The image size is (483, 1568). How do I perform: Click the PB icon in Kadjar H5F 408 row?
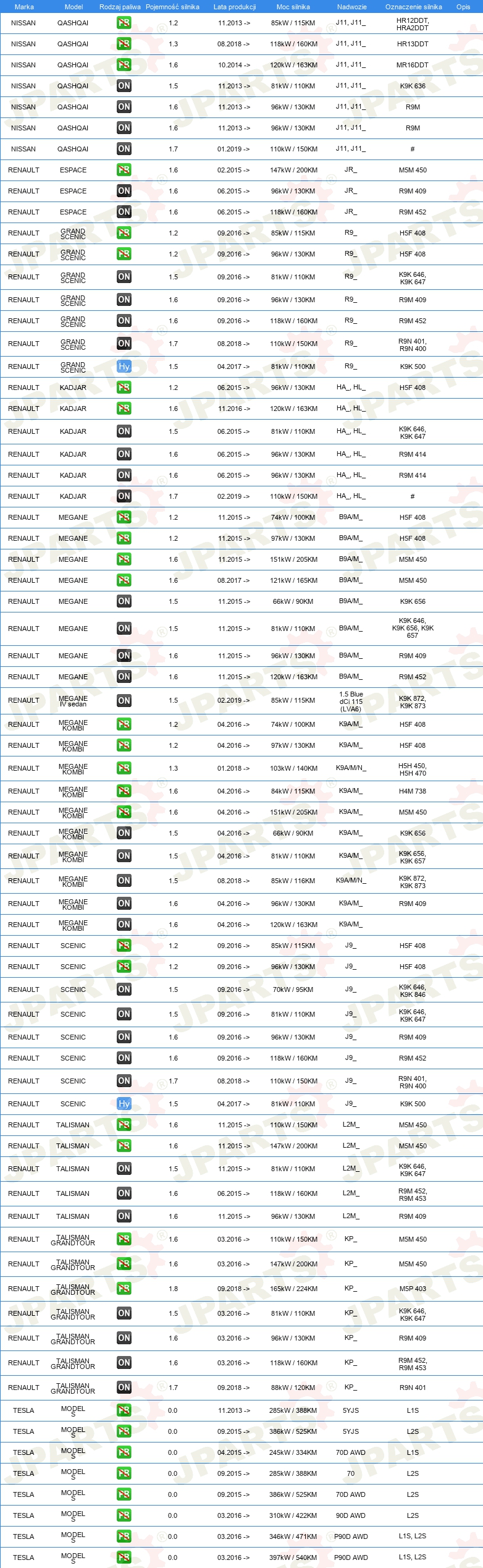point(124,388)
